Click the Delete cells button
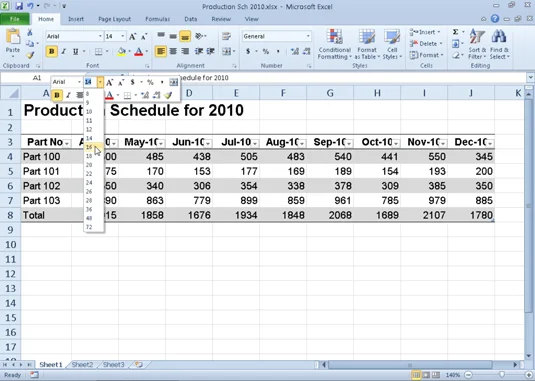The height and width of the screenshot is (381, 535). pyautogui.click(x=425, y=44)
